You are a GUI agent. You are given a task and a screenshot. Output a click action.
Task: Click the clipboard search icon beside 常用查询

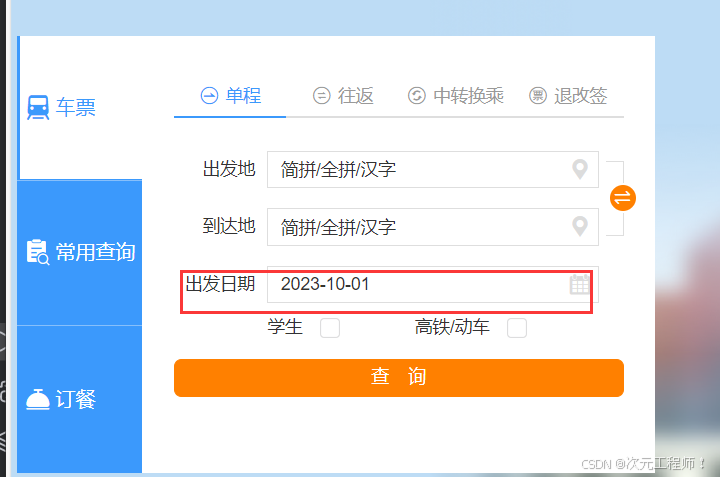[x=38, y=252]
